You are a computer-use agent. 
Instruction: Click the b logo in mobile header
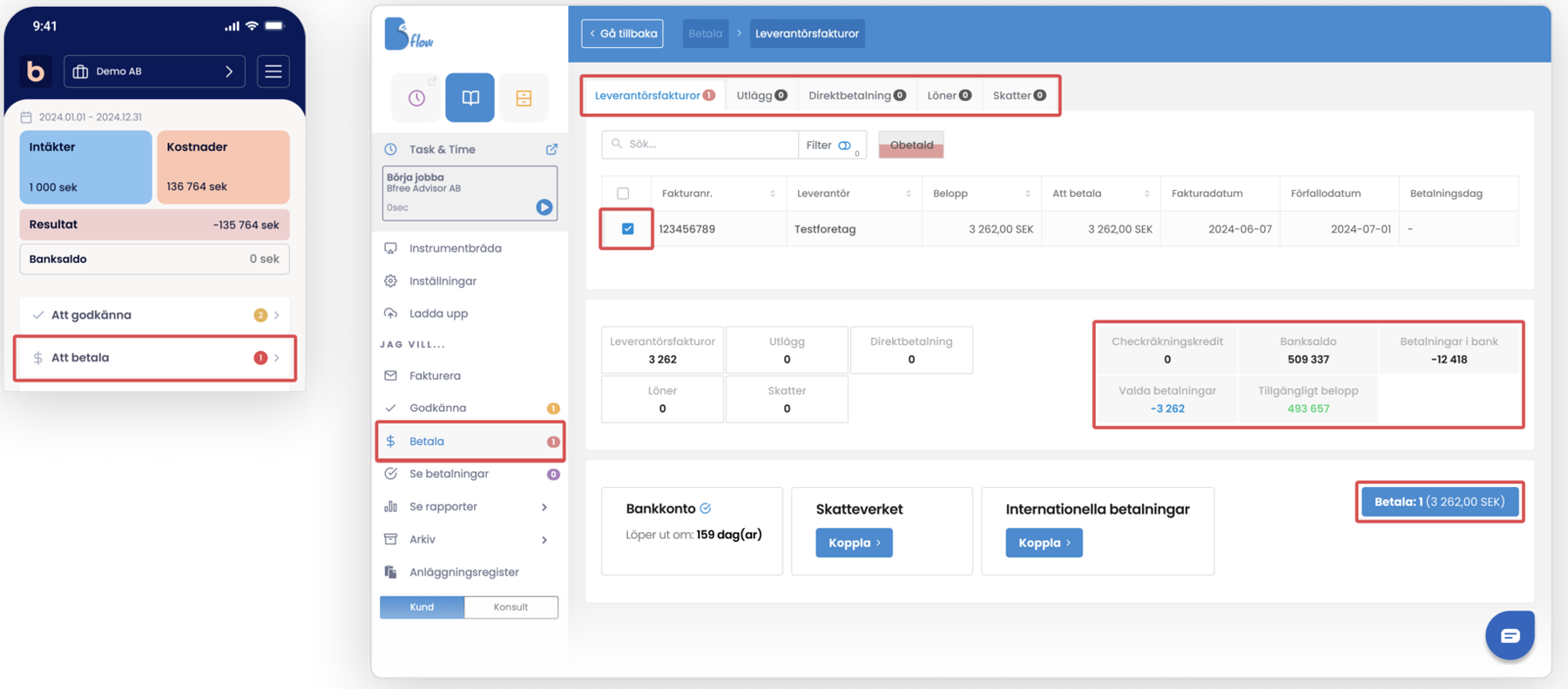36,71
